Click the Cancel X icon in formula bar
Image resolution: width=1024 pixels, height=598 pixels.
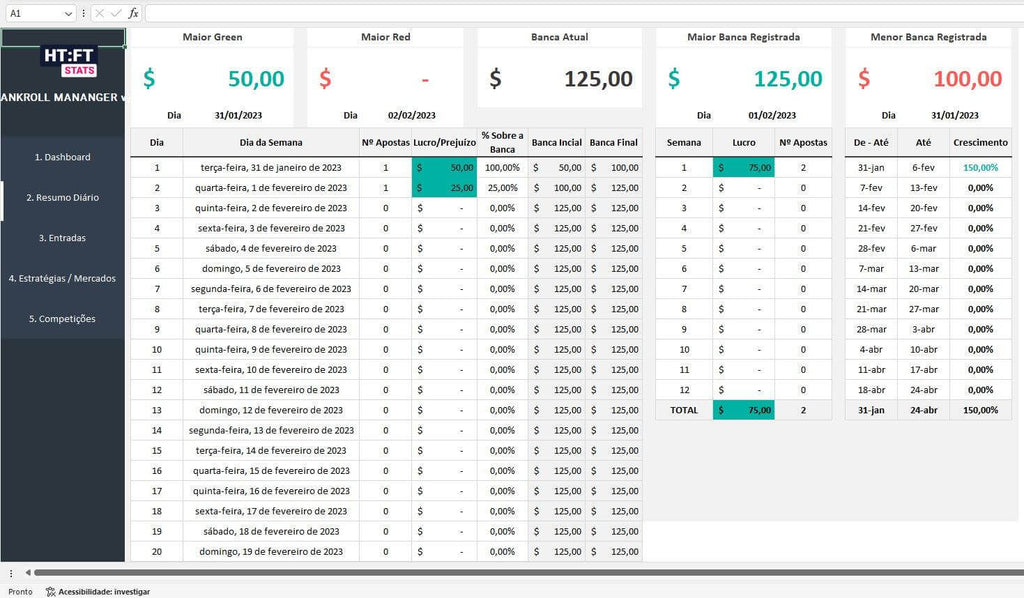[x=100, y=13]
